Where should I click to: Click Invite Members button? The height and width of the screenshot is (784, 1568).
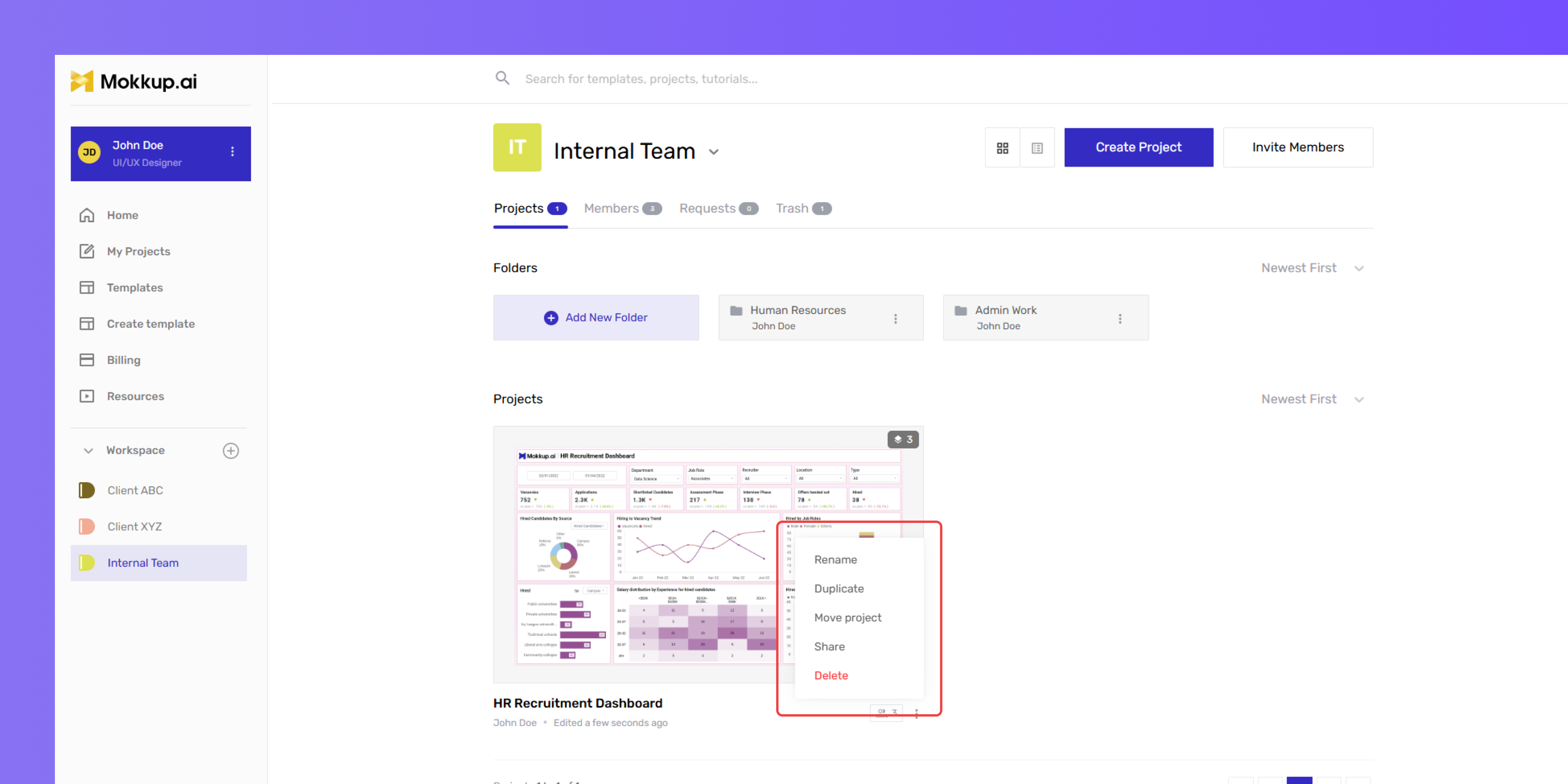pyautogui.click(x=1298, y=147)
